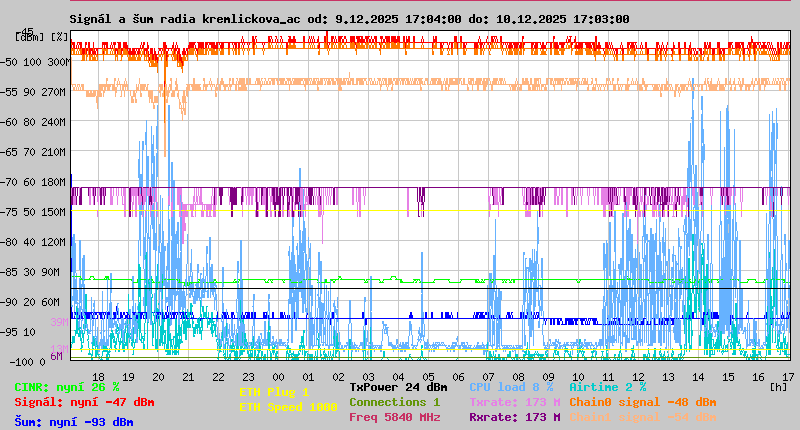Click the '12' hour tick on the X-axis
The width and height of the screenshot is (800, 430).
(x=638, y=377)
